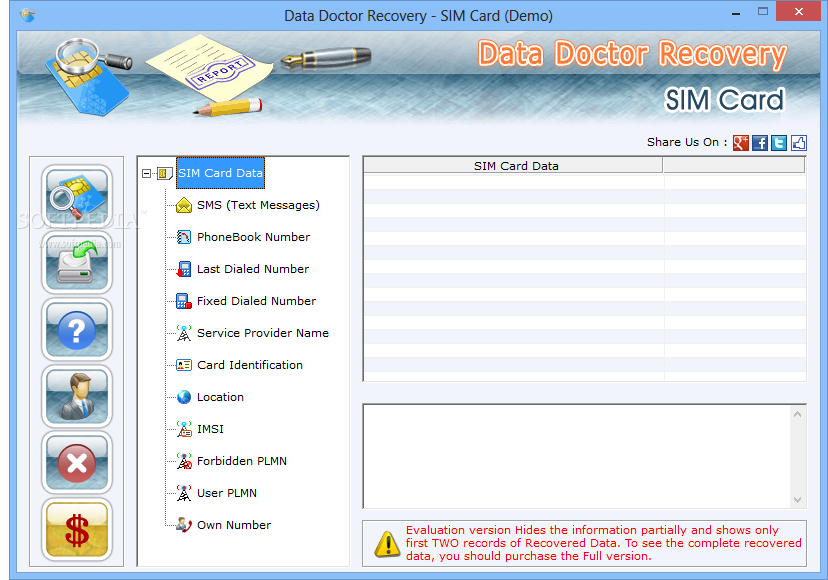Click inside the lower details text box
Viewport: 828px width, 580px height.
[x=578, y=456]
